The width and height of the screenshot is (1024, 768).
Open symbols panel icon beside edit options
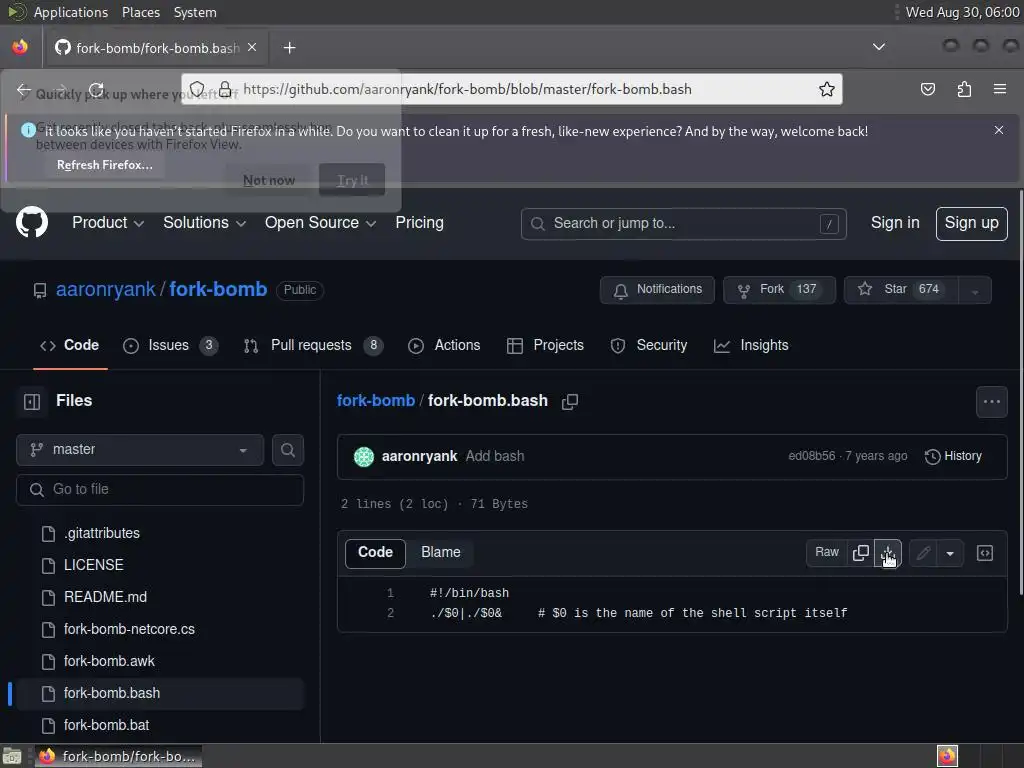click(x=985, y=553)
